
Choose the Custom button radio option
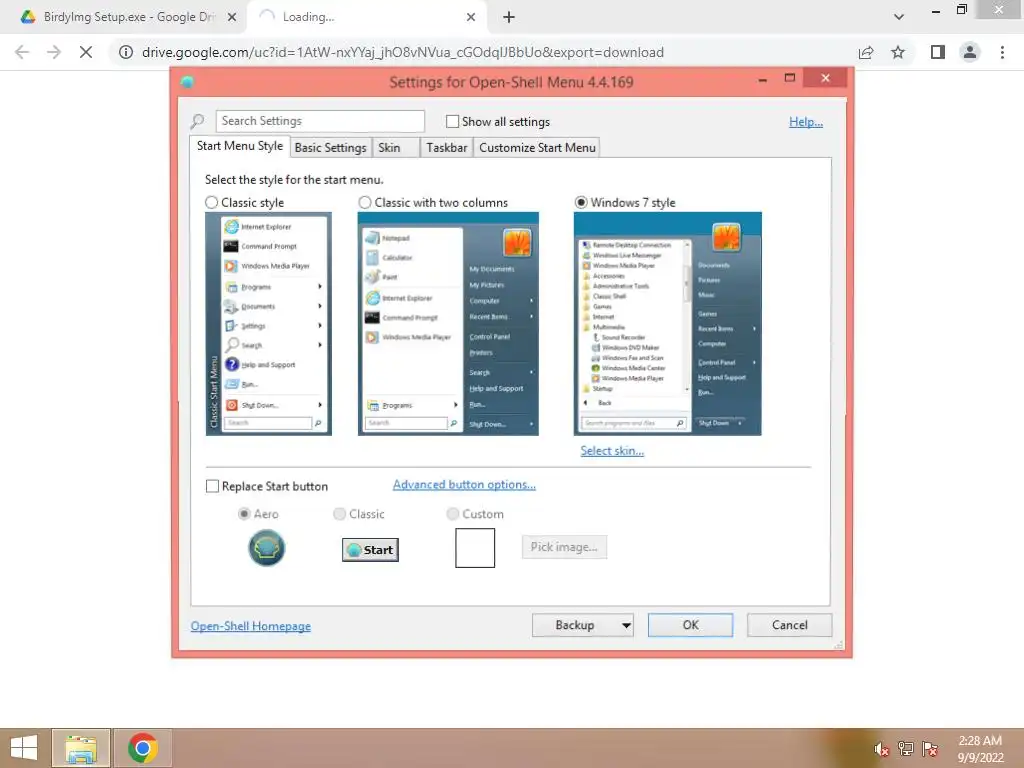pos(453,514)
